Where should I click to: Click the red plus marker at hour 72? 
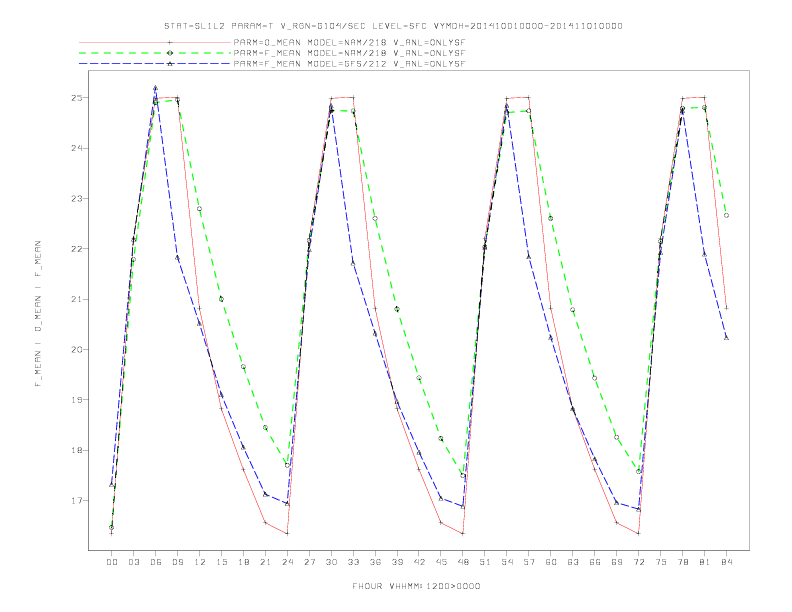tap(638, 533)
